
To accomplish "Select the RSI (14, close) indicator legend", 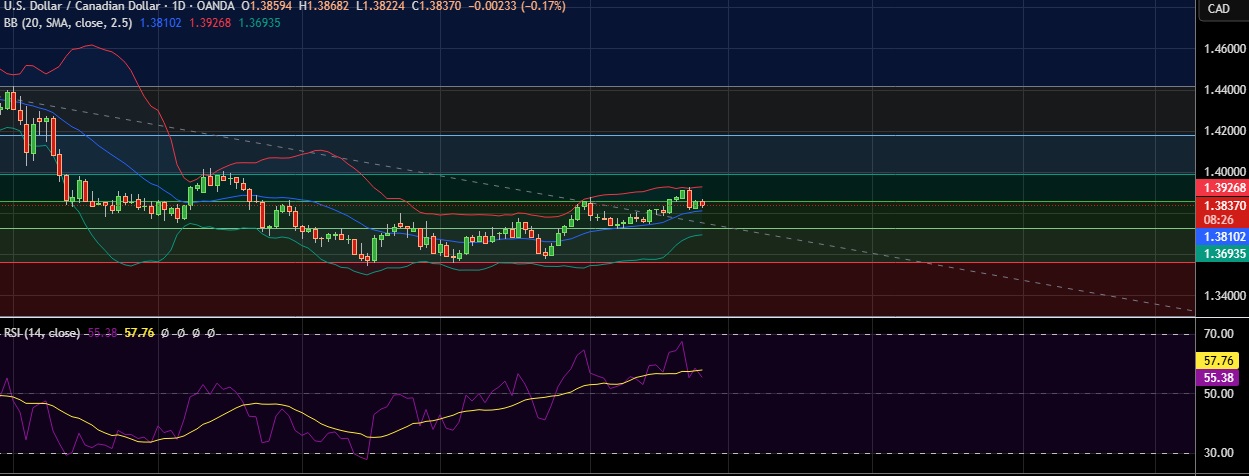I will [x=41, y=333].
